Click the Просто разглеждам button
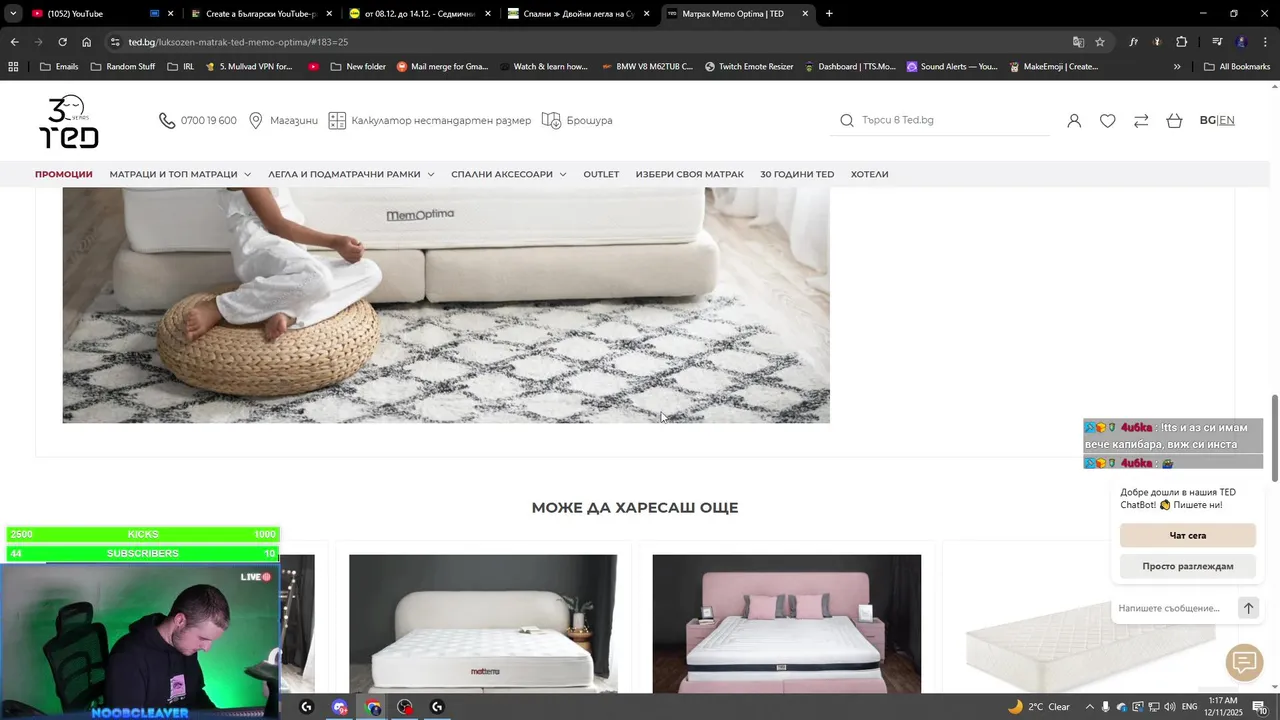The image size is (1280, 720). [1188, 566]
